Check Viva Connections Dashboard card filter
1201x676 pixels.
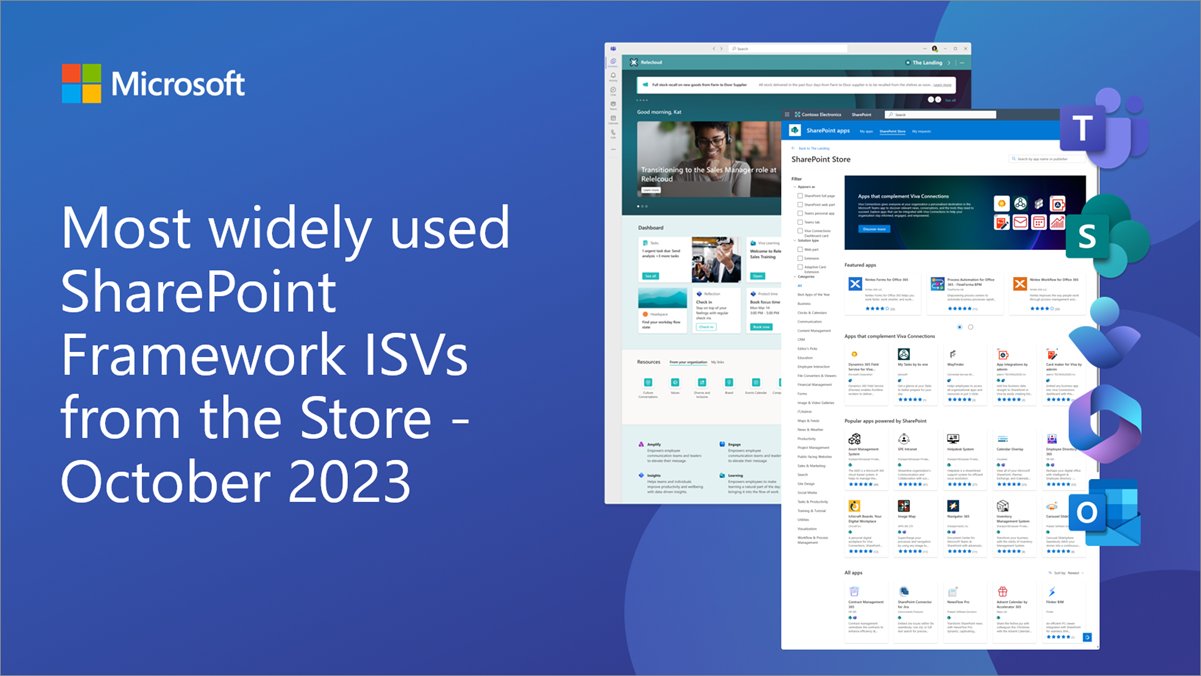click(799, 231)
